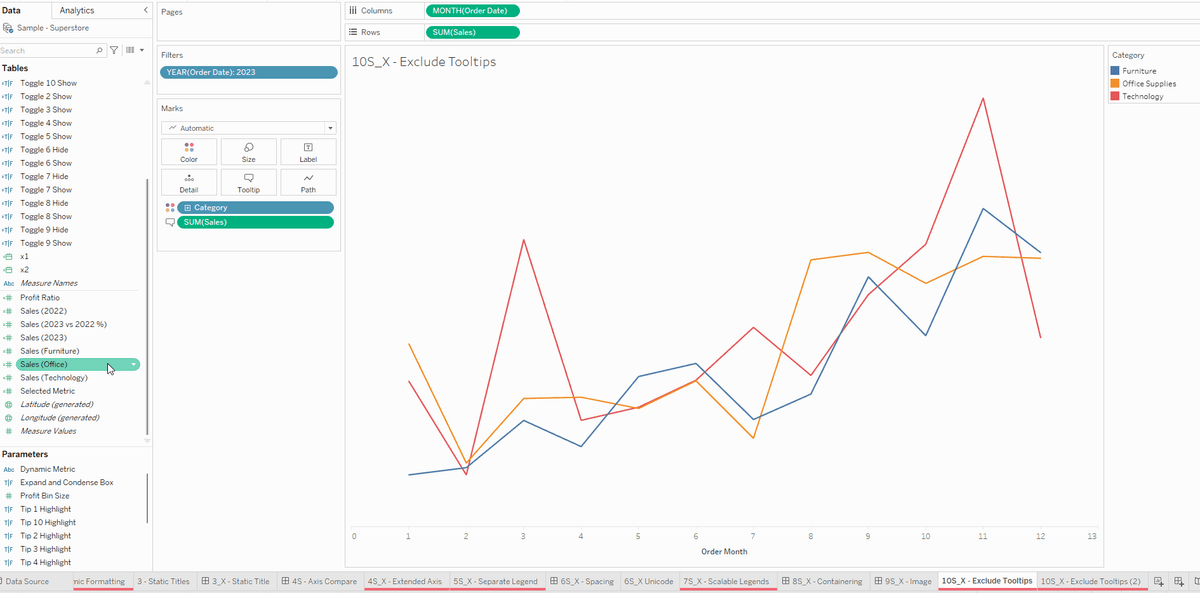Click the Search fields input box
The height and width of the screenshot is (593, 1200).
pyautogui.click(x=50, y=50)
